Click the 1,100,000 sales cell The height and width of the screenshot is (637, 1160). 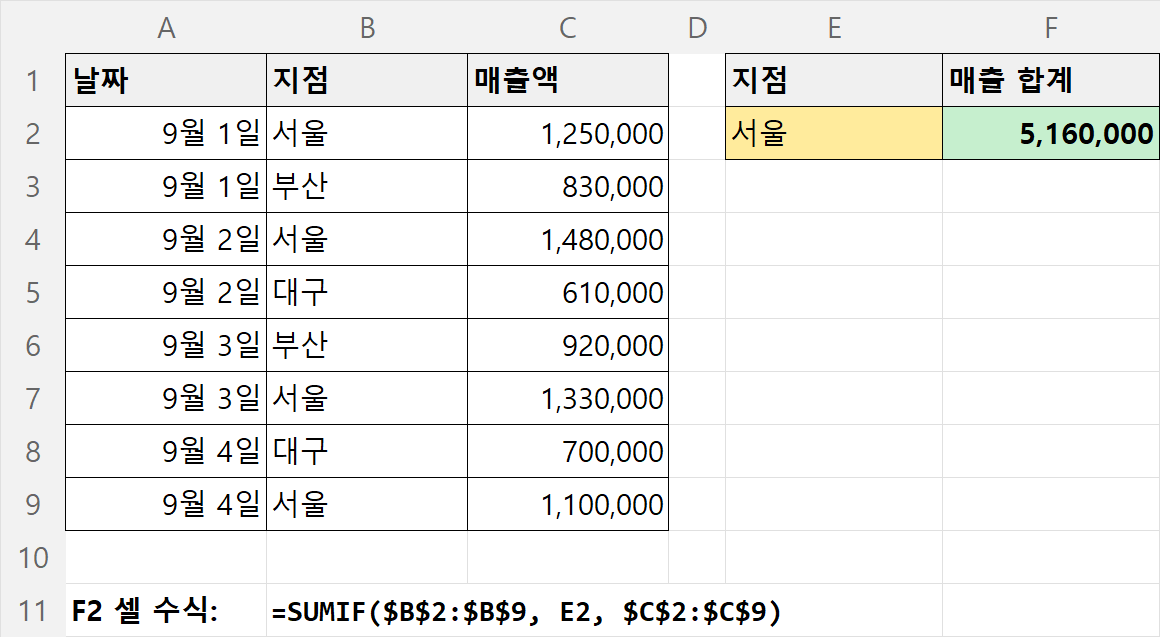pos(567,505)
